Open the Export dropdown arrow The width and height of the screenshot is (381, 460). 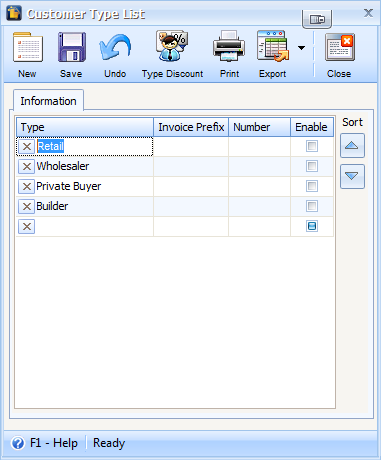coord(301,48)
